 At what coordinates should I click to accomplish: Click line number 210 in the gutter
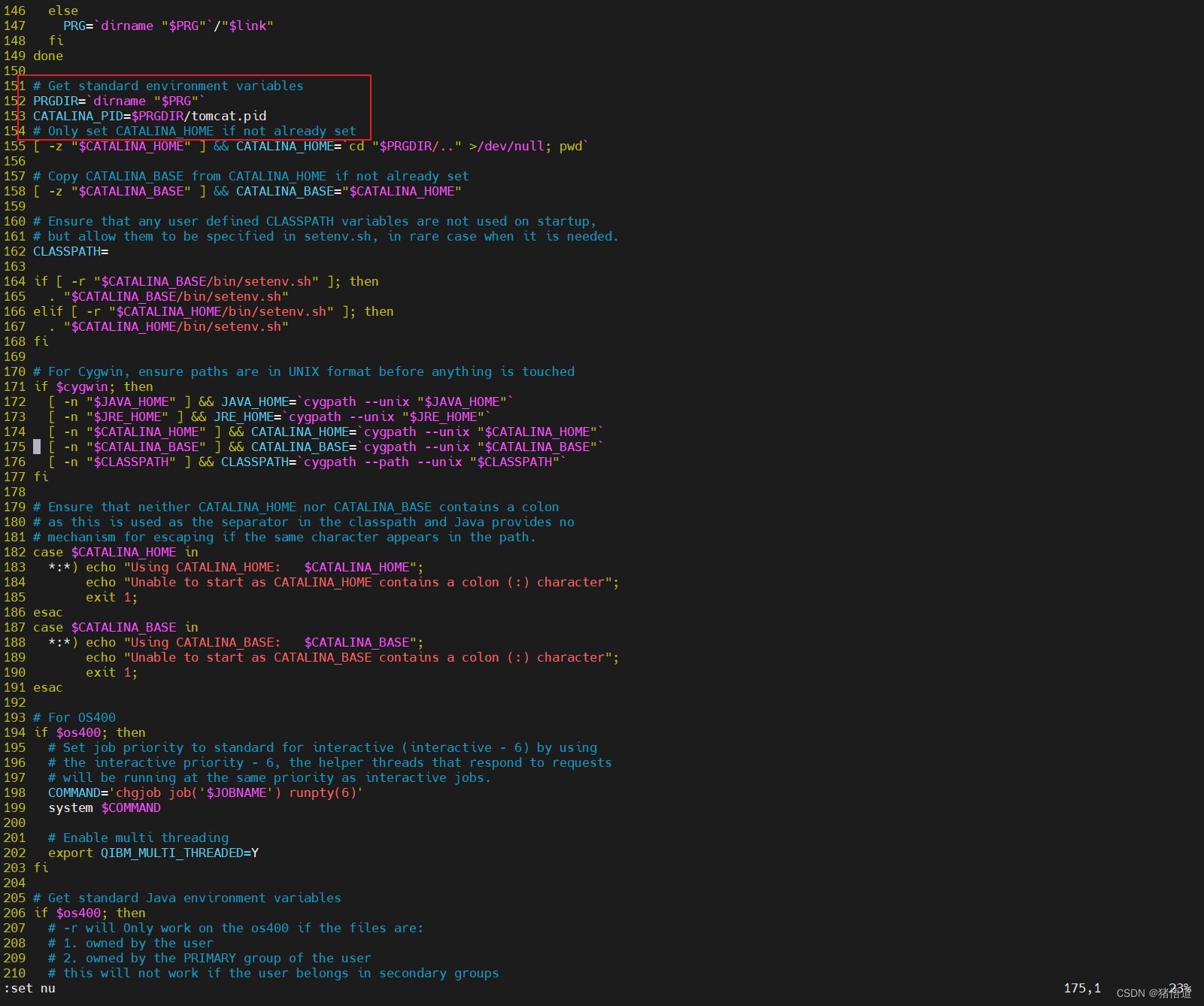pos(14,973)
